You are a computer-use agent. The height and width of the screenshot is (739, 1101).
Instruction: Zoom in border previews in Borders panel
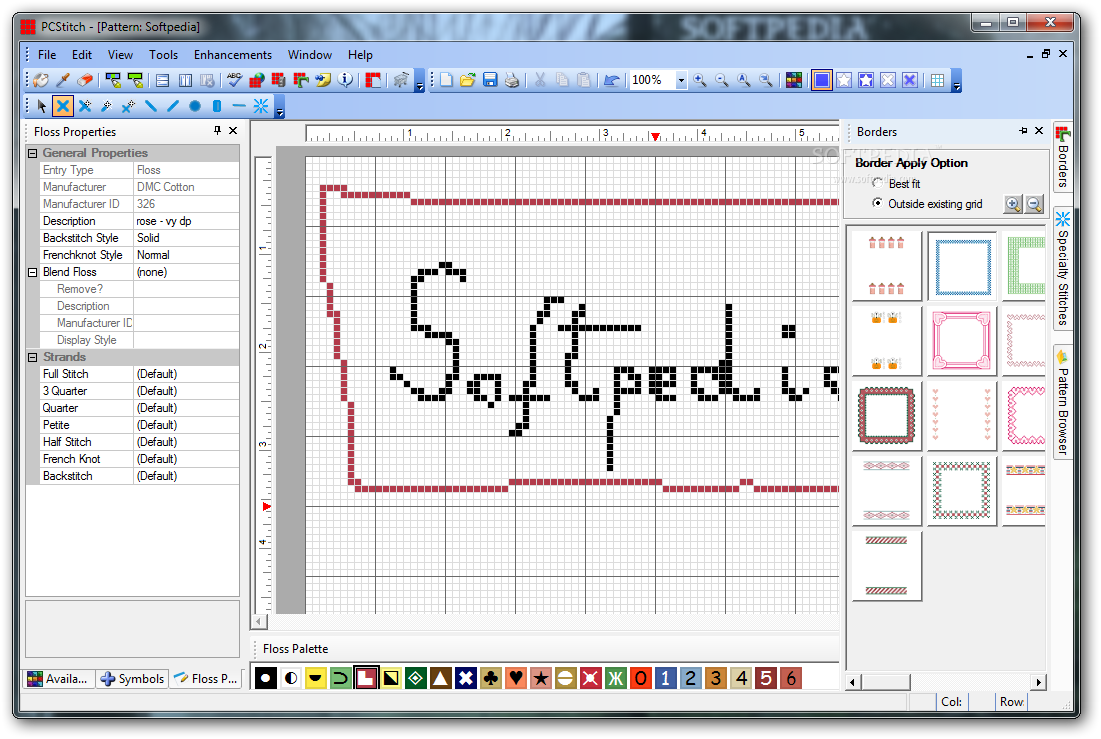[1013, 204]
